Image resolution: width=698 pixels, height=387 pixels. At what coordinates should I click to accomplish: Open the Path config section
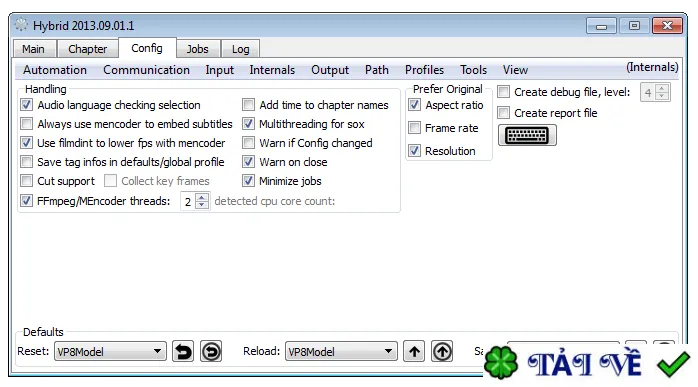pyautogui.click(x=377, y=70)
